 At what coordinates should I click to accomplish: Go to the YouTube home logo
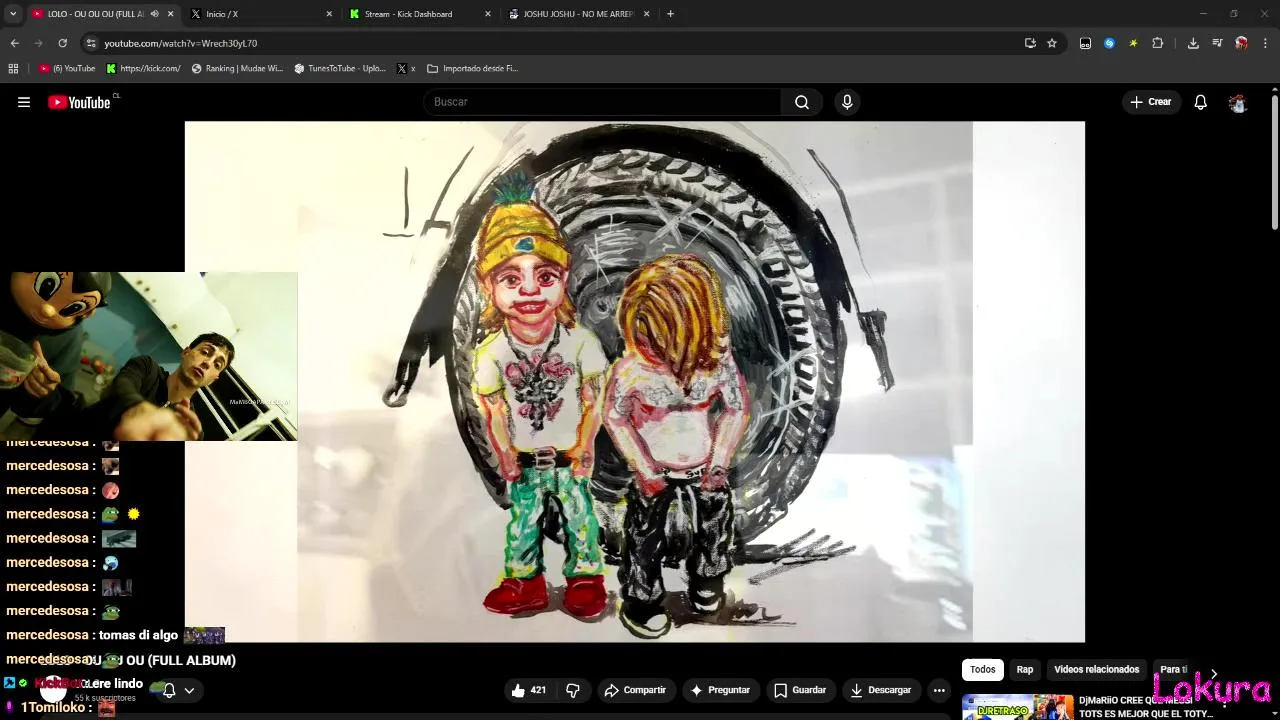point(79,102)
